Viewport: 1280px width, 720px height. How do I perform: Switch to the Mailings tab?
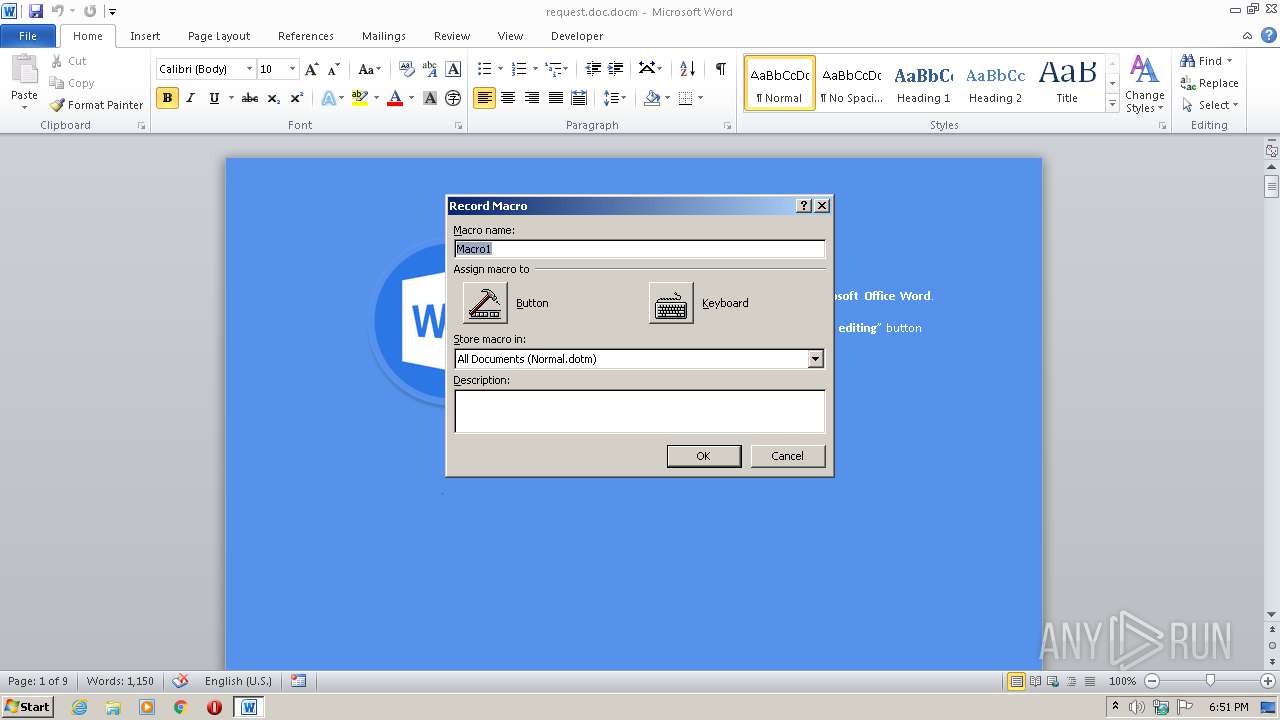click(x=384, y=36)
